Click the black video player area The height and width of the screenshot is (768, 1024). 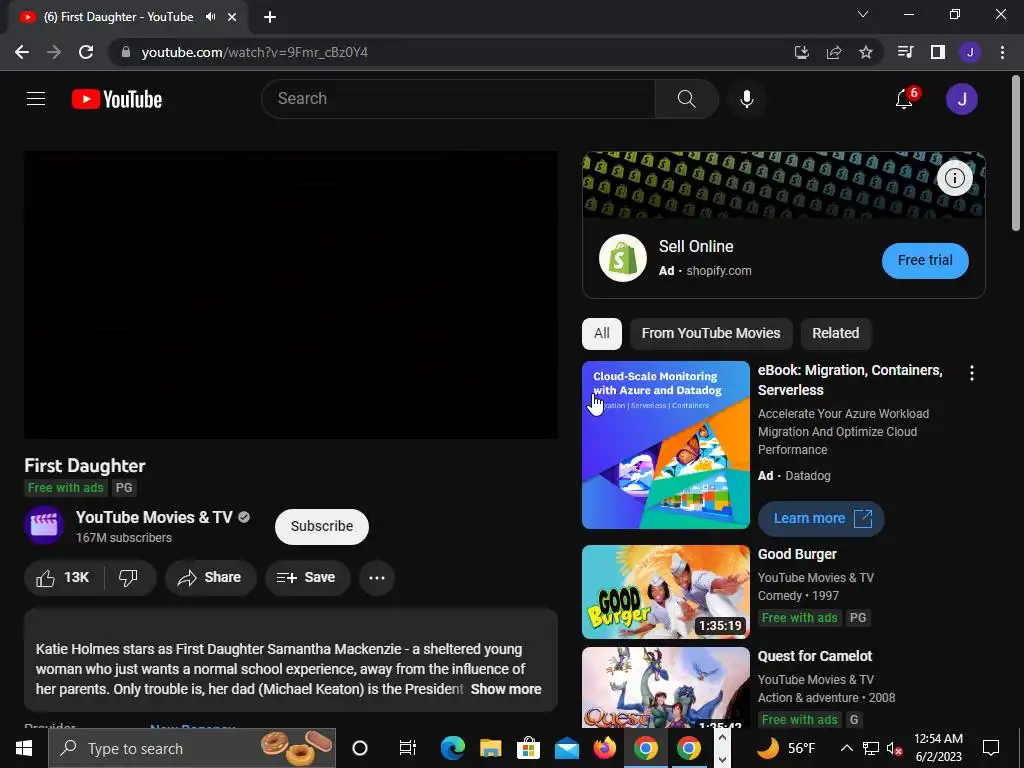(x=291, y=295)
